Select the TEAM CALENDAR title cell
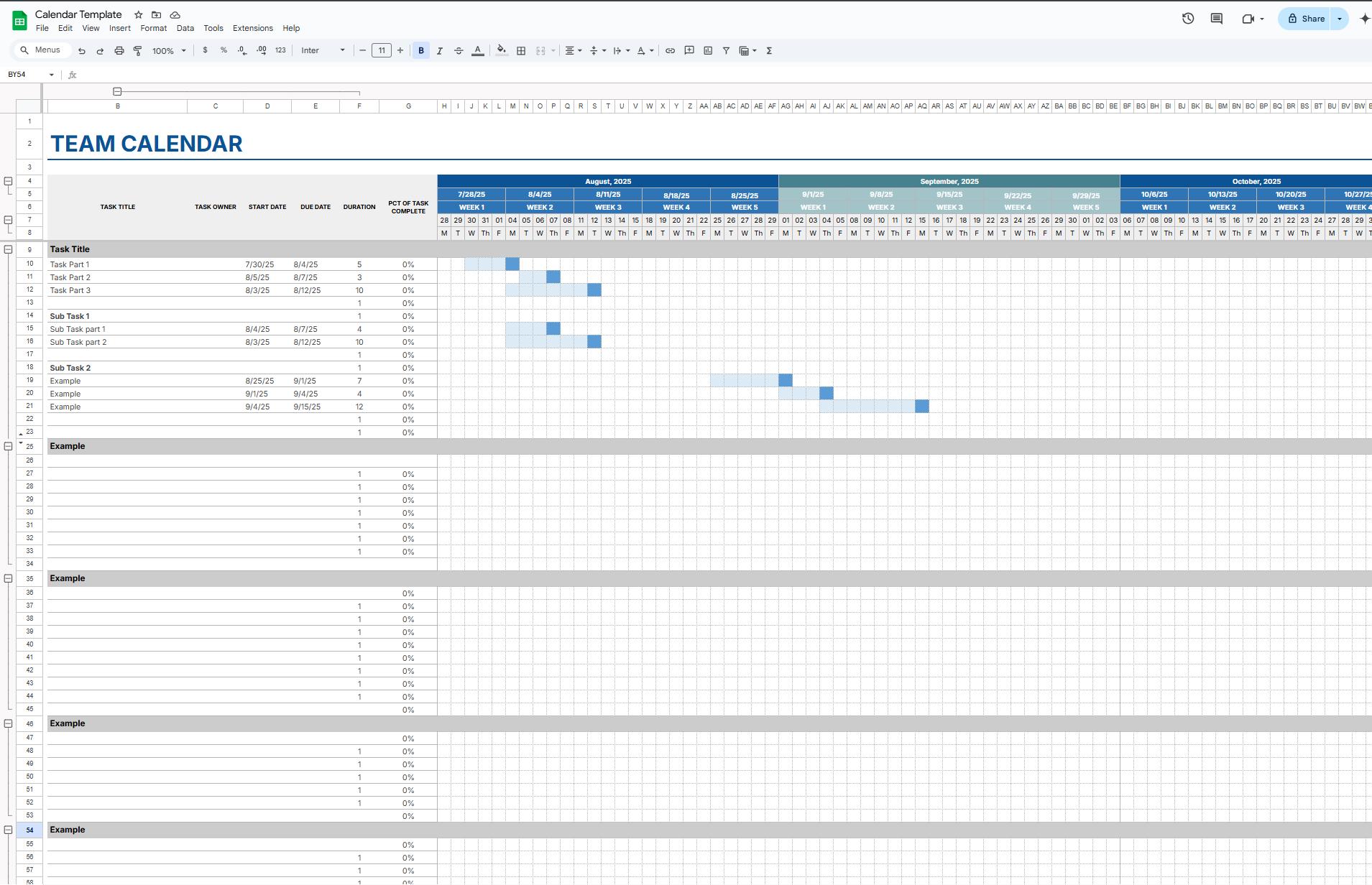 coord(147,144)
